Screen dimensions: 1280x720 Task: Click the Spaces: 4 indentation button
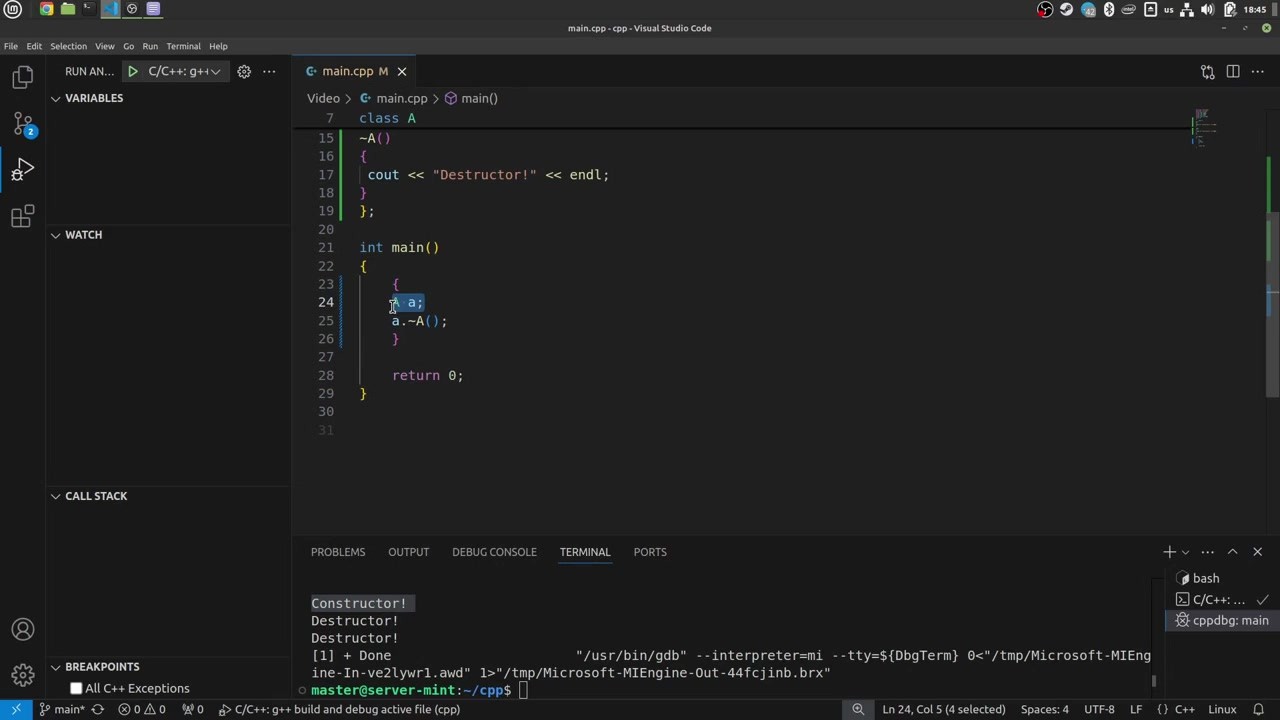(1044, 709)
